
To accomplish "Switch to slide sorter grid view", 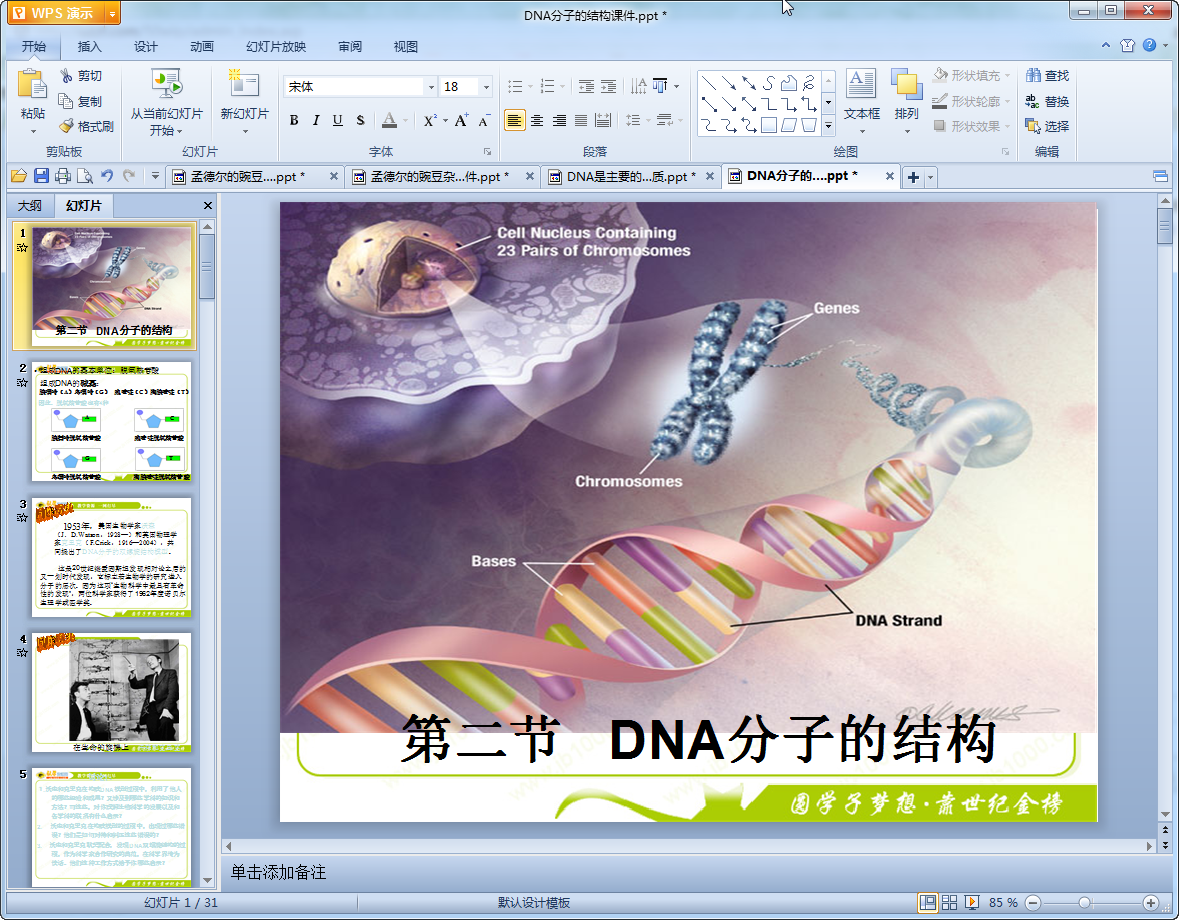I will [950, 902].
